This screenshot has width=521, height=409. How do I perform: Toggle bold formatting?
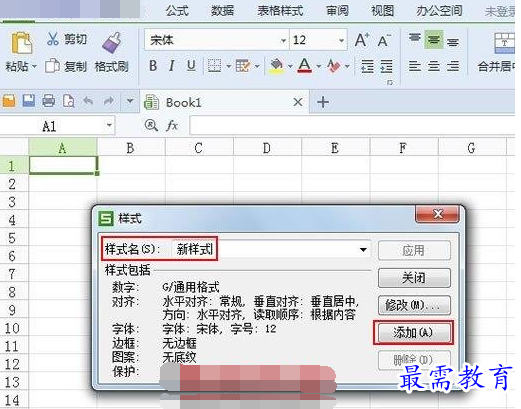[x=153, y=66]
